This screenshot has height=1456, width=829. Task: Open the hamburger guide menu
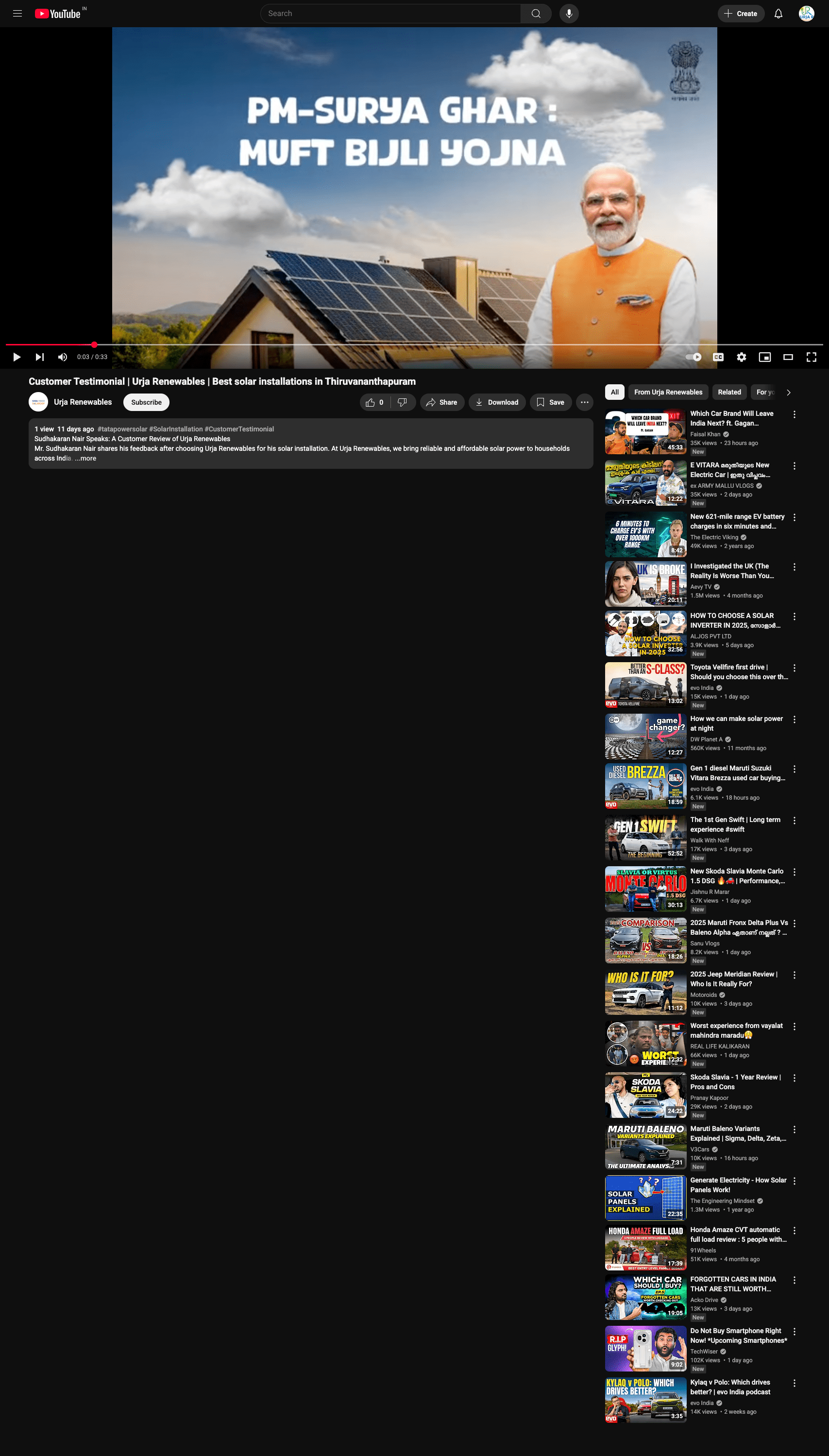17,14
